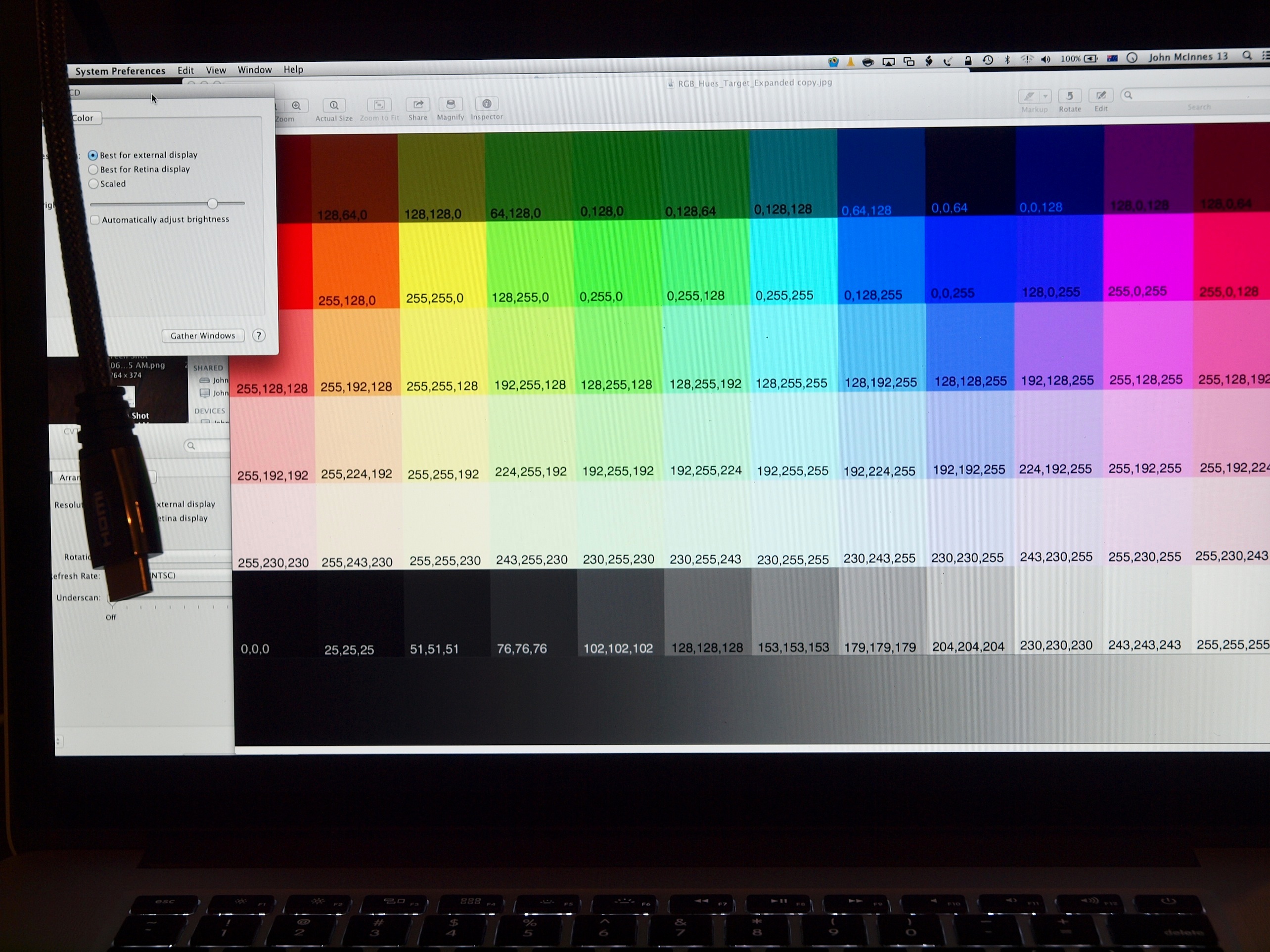Open the Magnify tool in Preview
This screenshot has height=952, width=1270.
click(x=451, y=104)
